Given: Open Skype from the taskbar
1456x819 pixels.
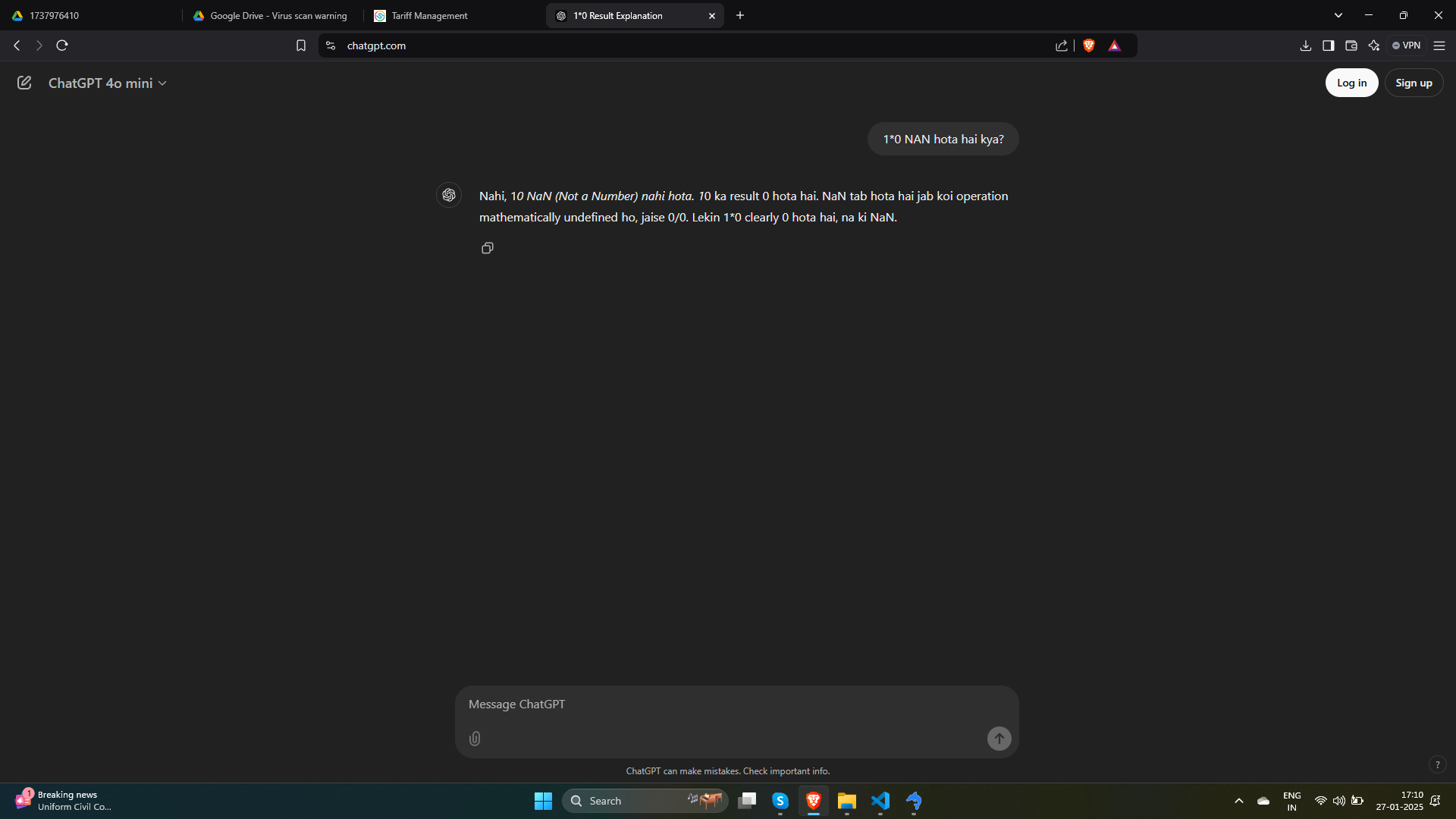Looking at the screenshot, I should tap(780, 801).
